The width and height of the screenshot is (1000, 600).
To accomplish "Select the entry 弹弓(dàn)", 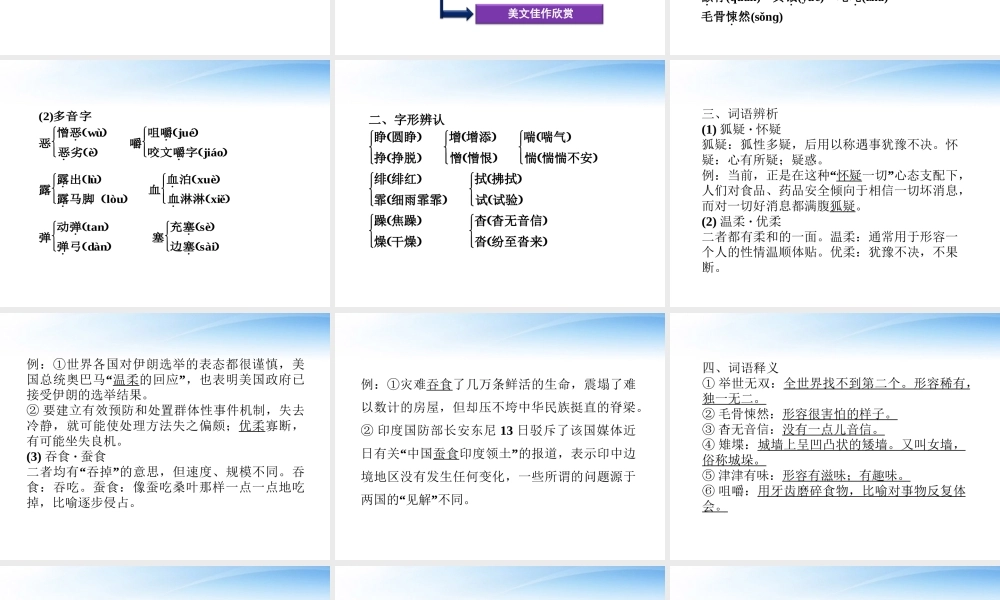I will (84, 246).
